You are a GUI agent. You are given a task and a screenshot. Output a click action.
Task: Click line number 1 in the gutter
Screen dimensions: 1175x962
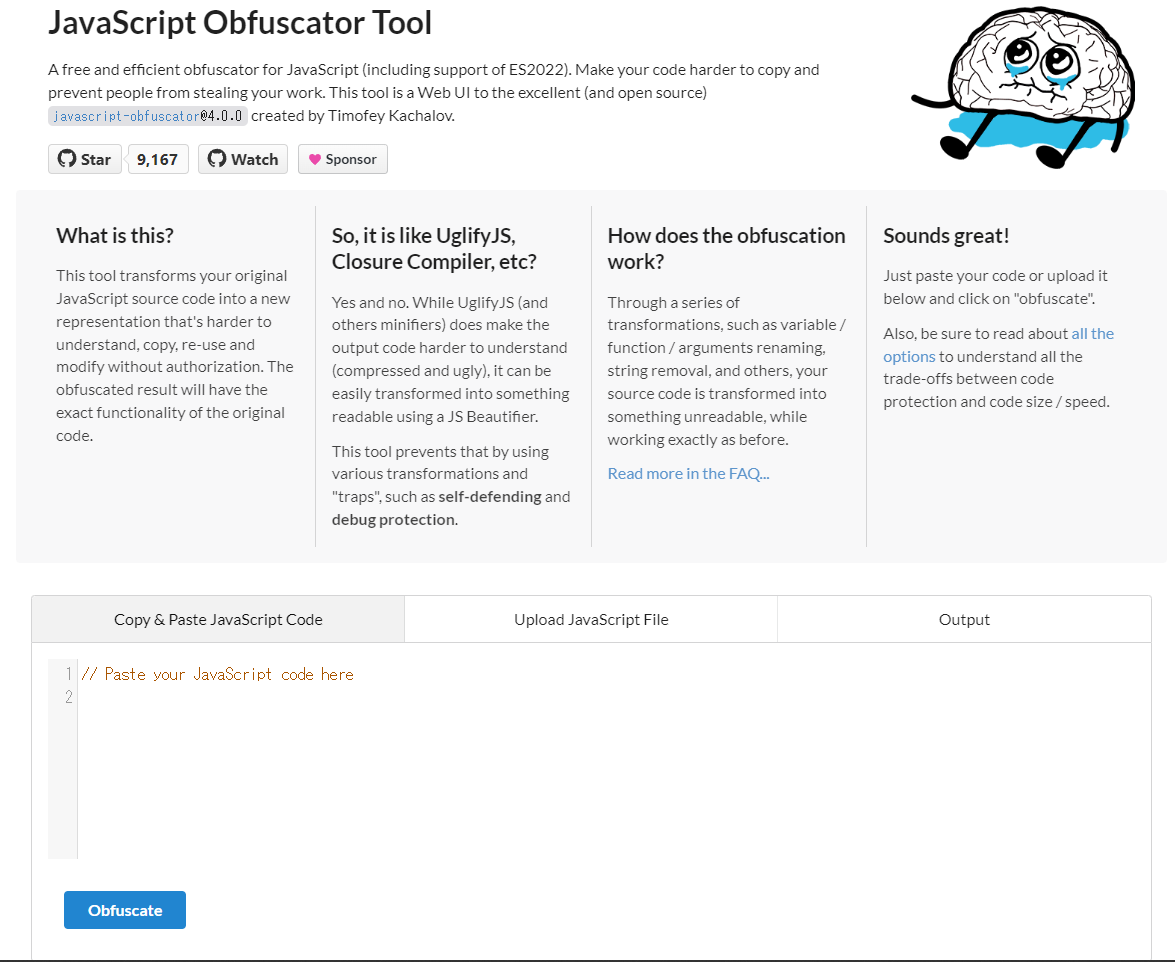coord(67,673)
